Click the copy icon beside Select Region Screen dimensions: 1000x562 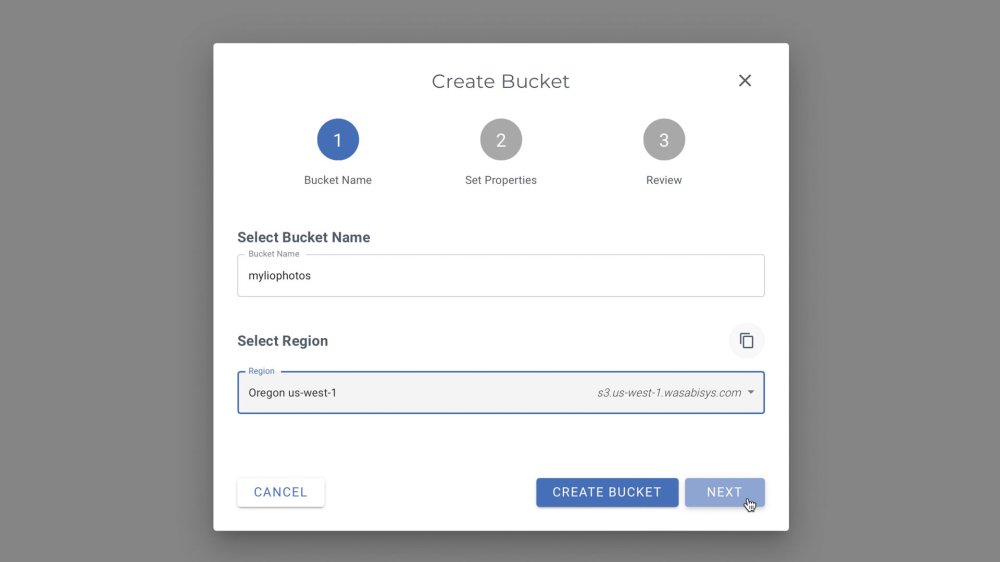pyautogui.click(x=746, y=341)
